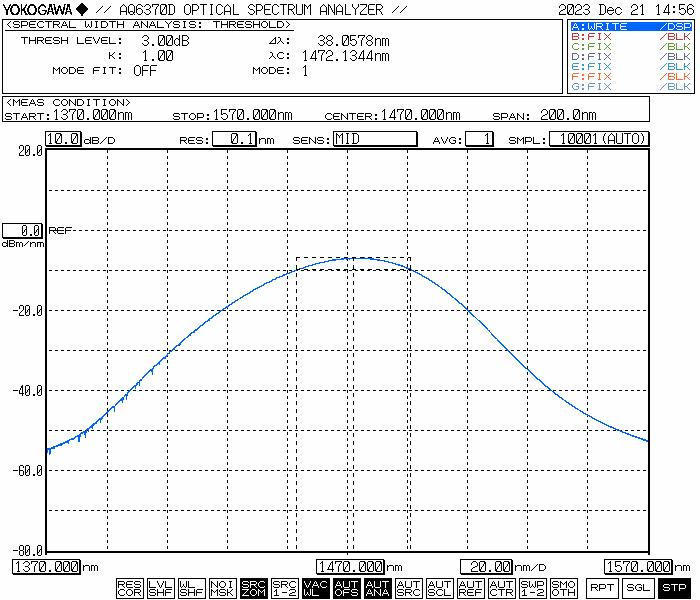Image resolution: width=700 pixels, height=600 pixels.
Task: Toggle the VAC WL vacuum wavelength indicator
Action: 316,588
